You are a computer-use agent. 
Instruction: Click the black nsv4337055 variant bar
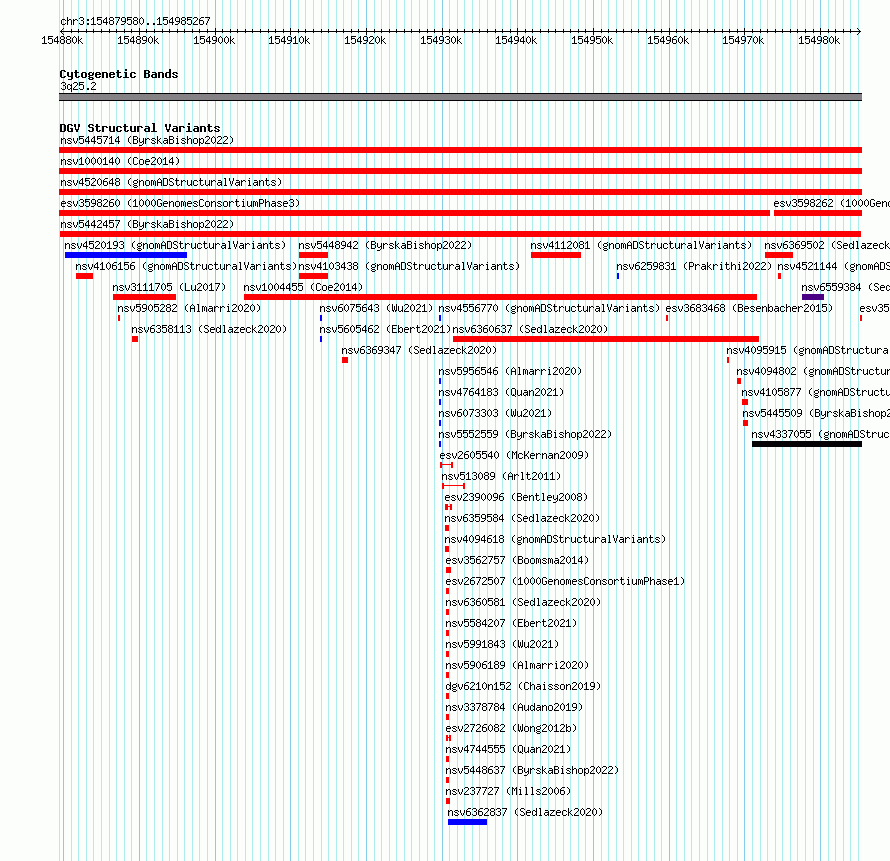pos(807,444)
